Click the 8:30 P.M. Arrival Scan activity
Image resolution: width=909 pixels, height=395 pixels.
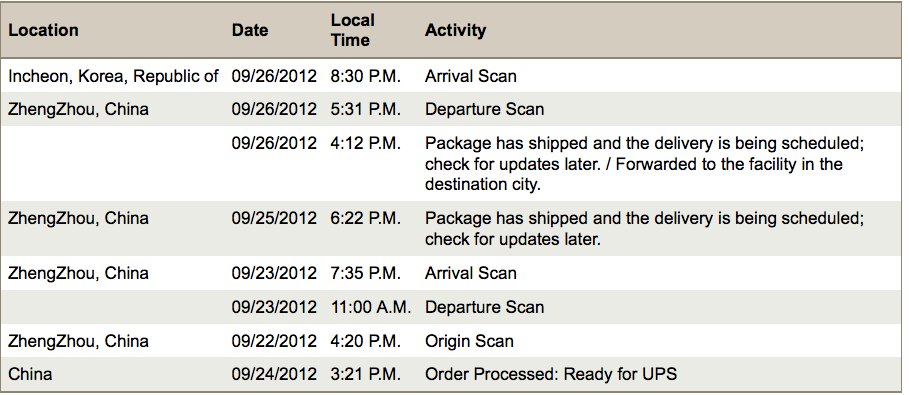coord(470,76)
